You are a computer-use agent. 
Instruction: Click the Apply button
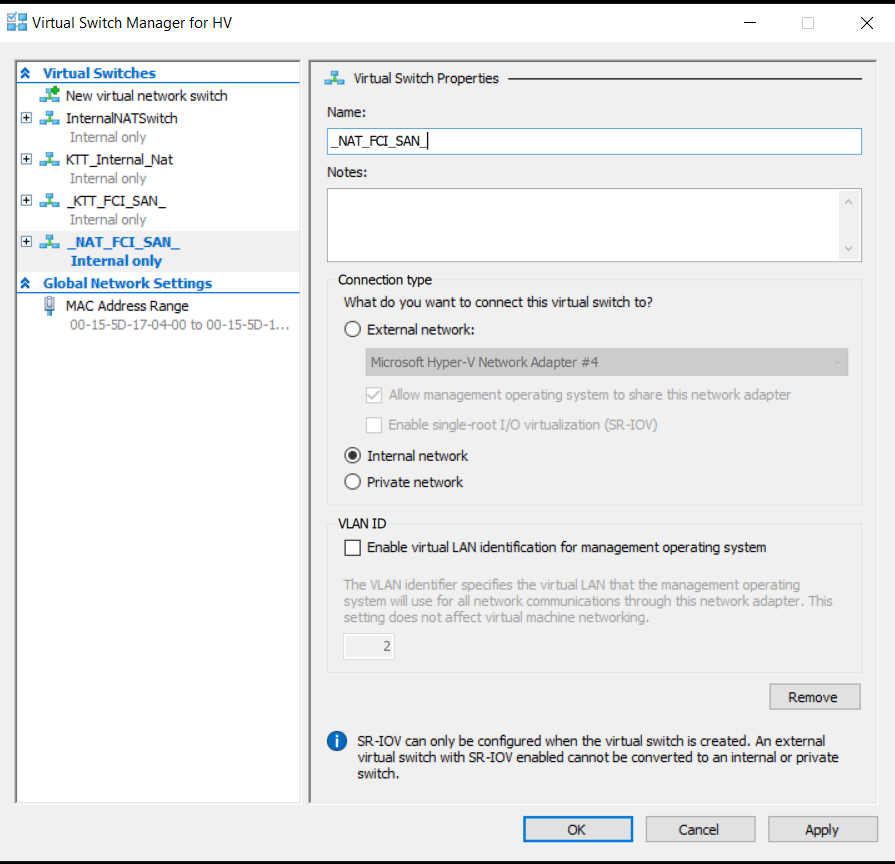tap(823, 829)
